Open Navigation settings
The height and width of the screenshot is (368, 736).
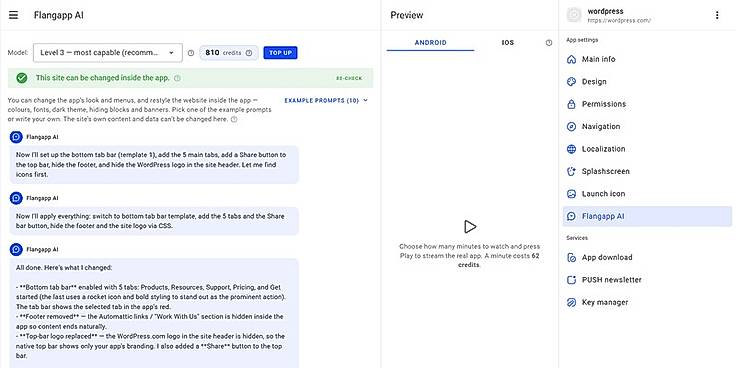point(647,127)
